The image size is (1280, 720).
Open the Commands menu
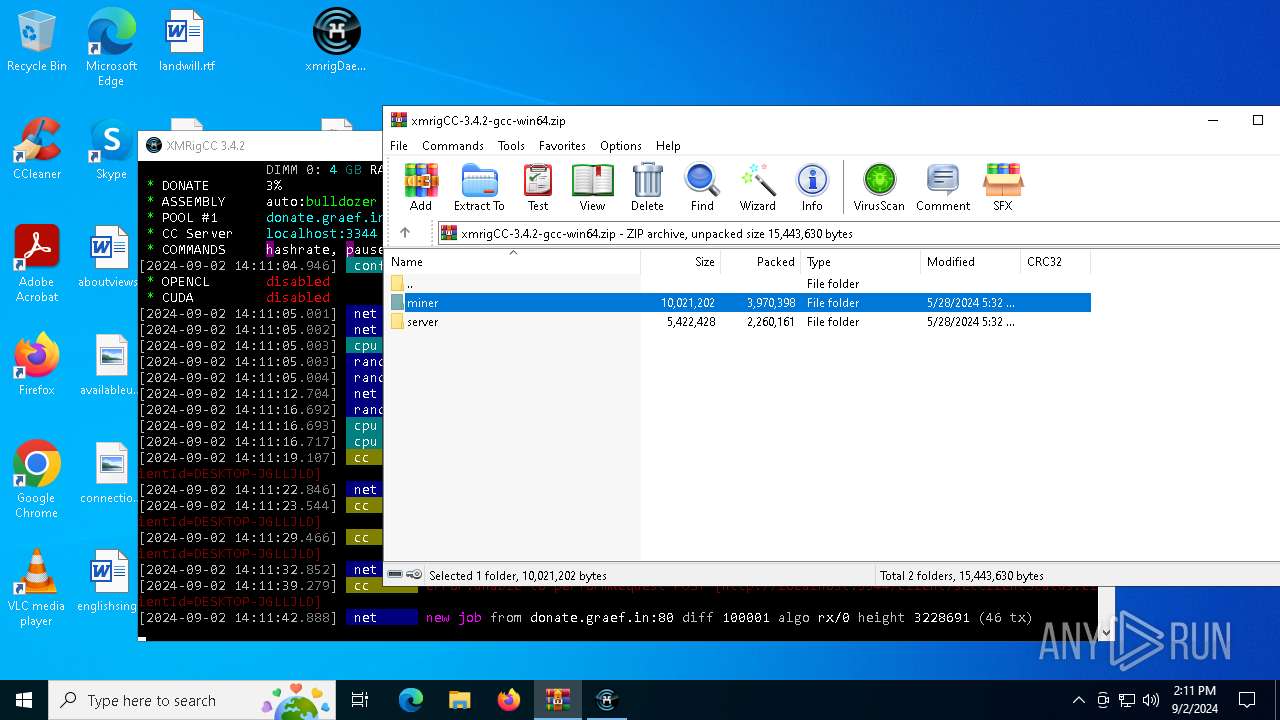pos(453,146)
